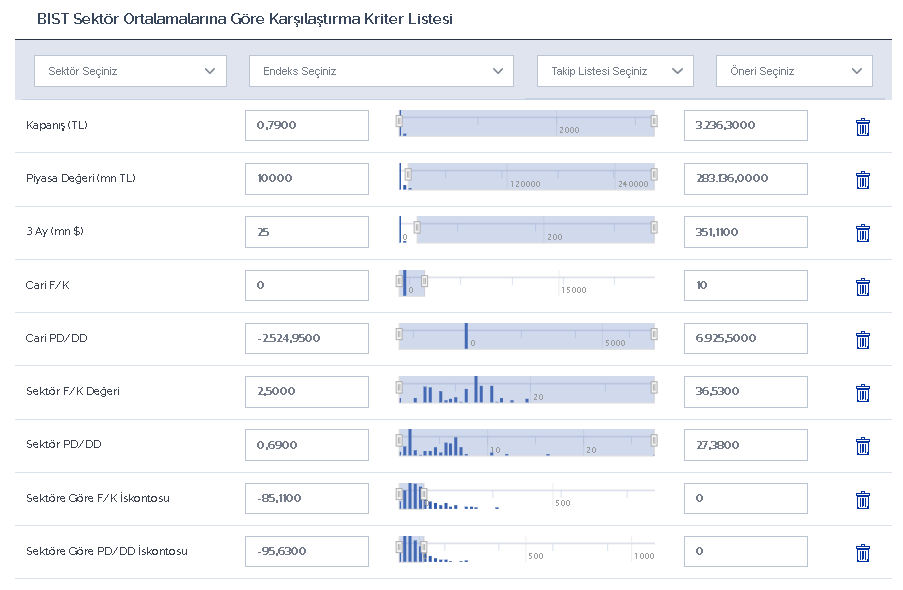The image size is (903, 590).
Task: Expand the Öneri Seçiniz dropdown
Action: [793, 71]
